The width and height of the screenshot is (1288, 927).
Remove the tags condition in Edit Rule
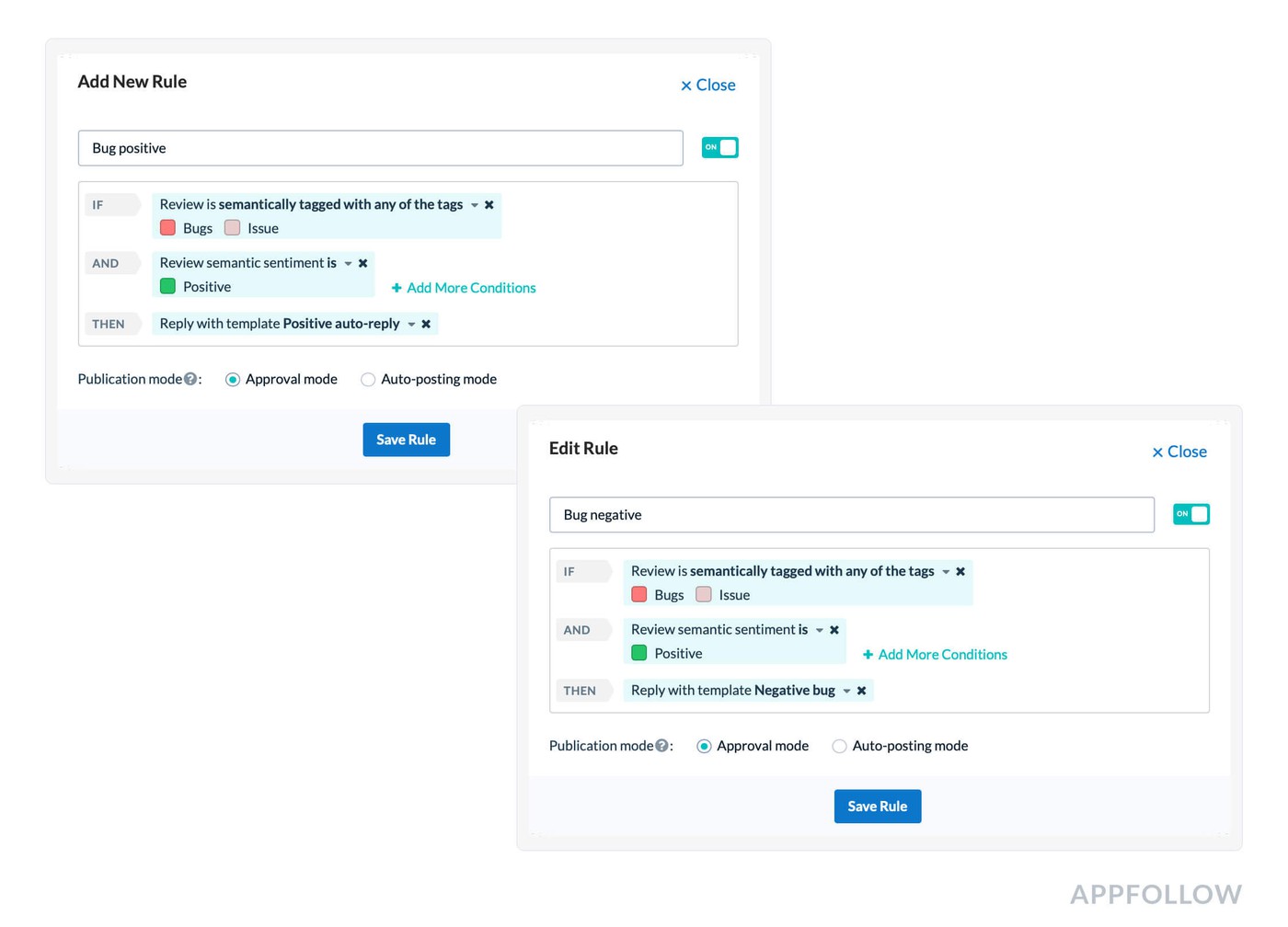coord(960,572)
